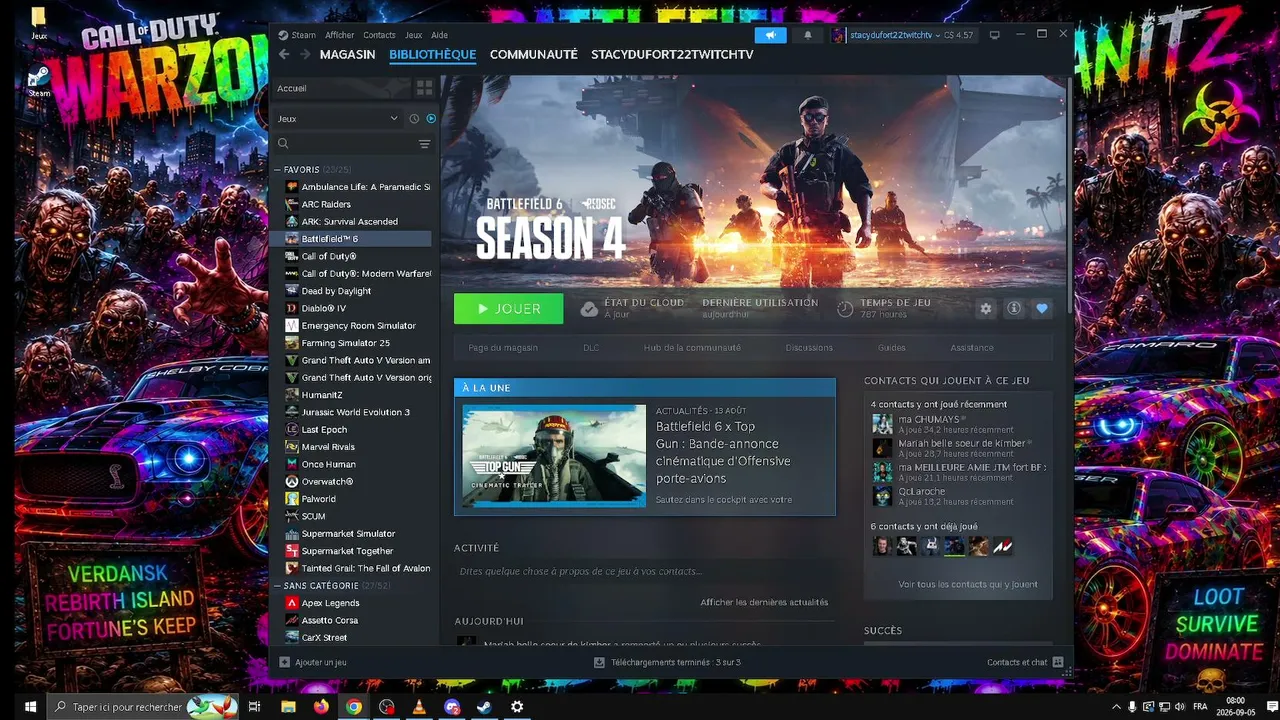Open the Contacts menu
The image size is (1280, 720).
point(379,35)
